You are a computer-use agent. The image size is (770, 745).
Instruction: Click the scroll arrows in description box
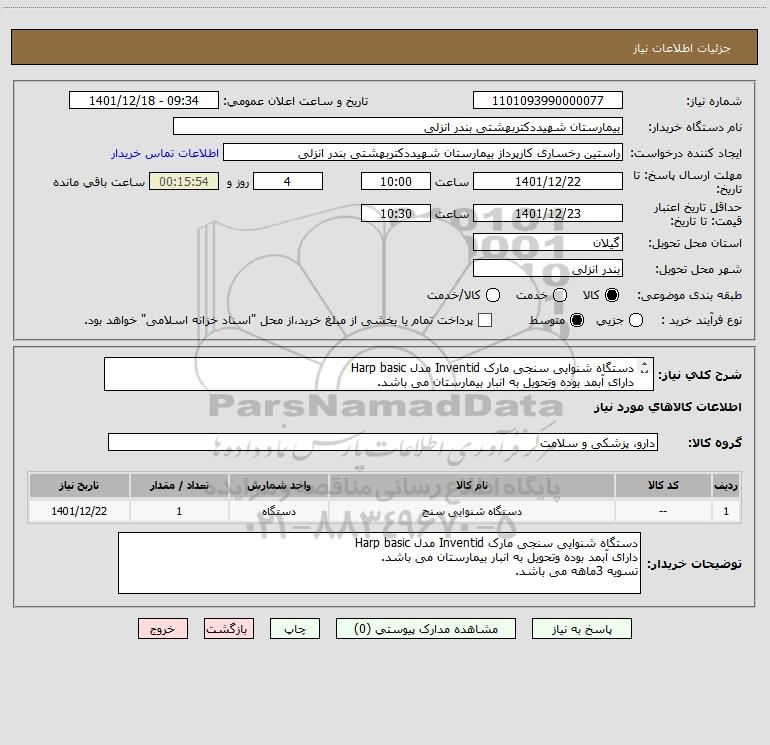[x=644, y=368]
